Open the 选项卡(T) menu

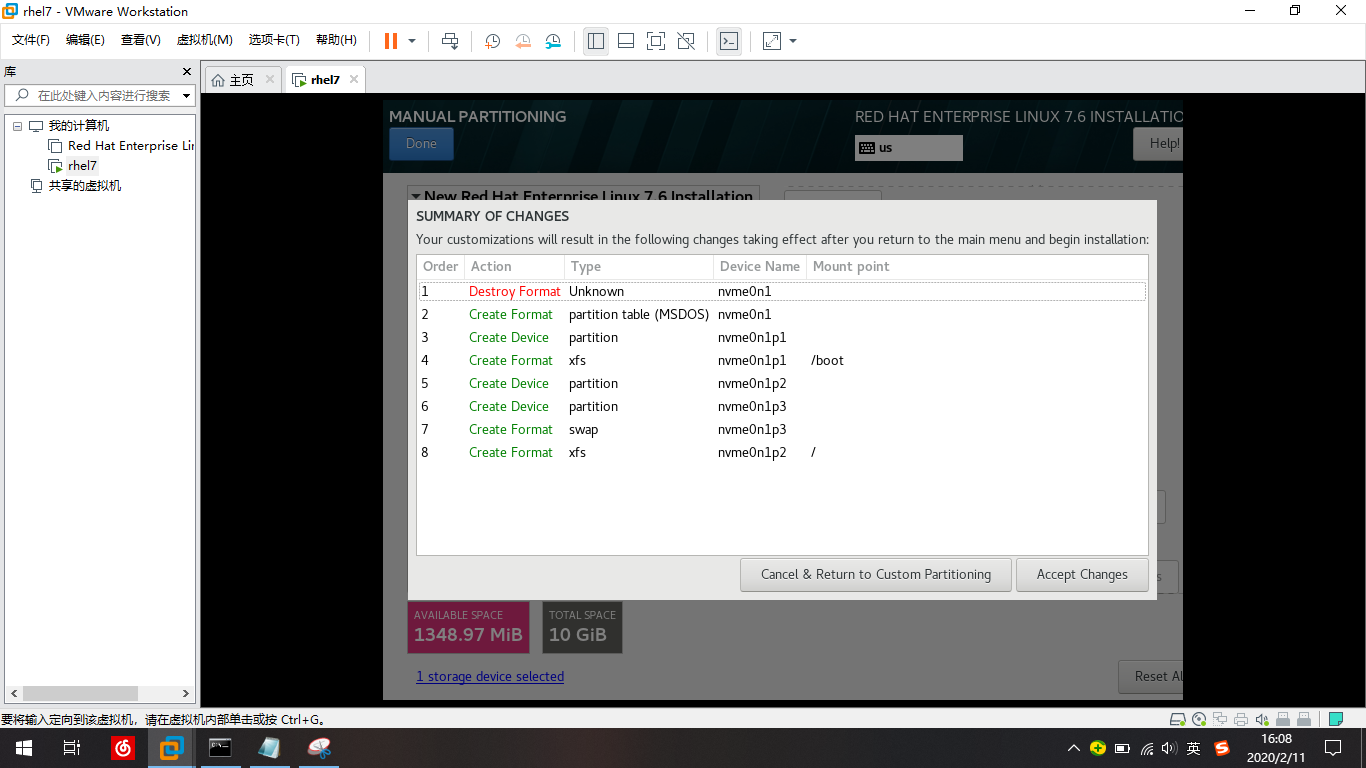274,40
